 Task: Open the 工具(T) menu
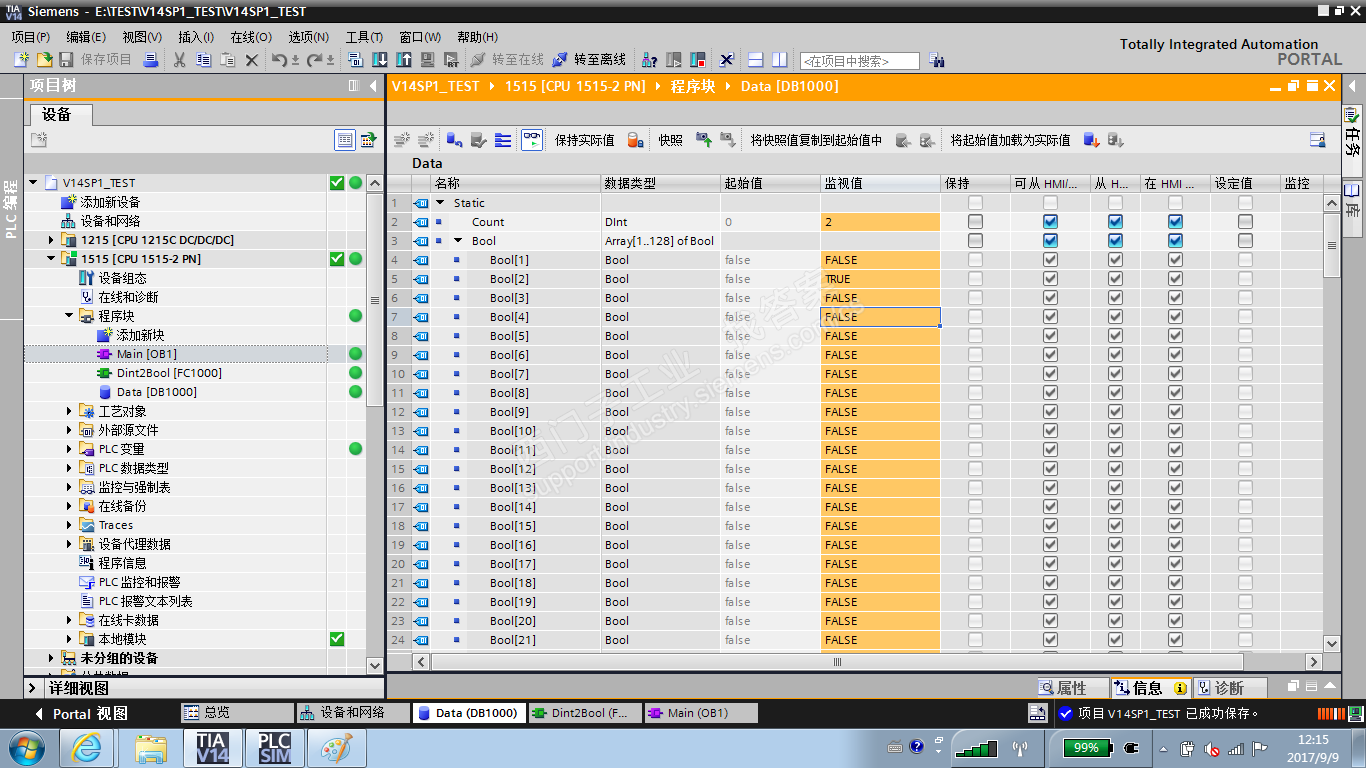click(x=364, y=37)
